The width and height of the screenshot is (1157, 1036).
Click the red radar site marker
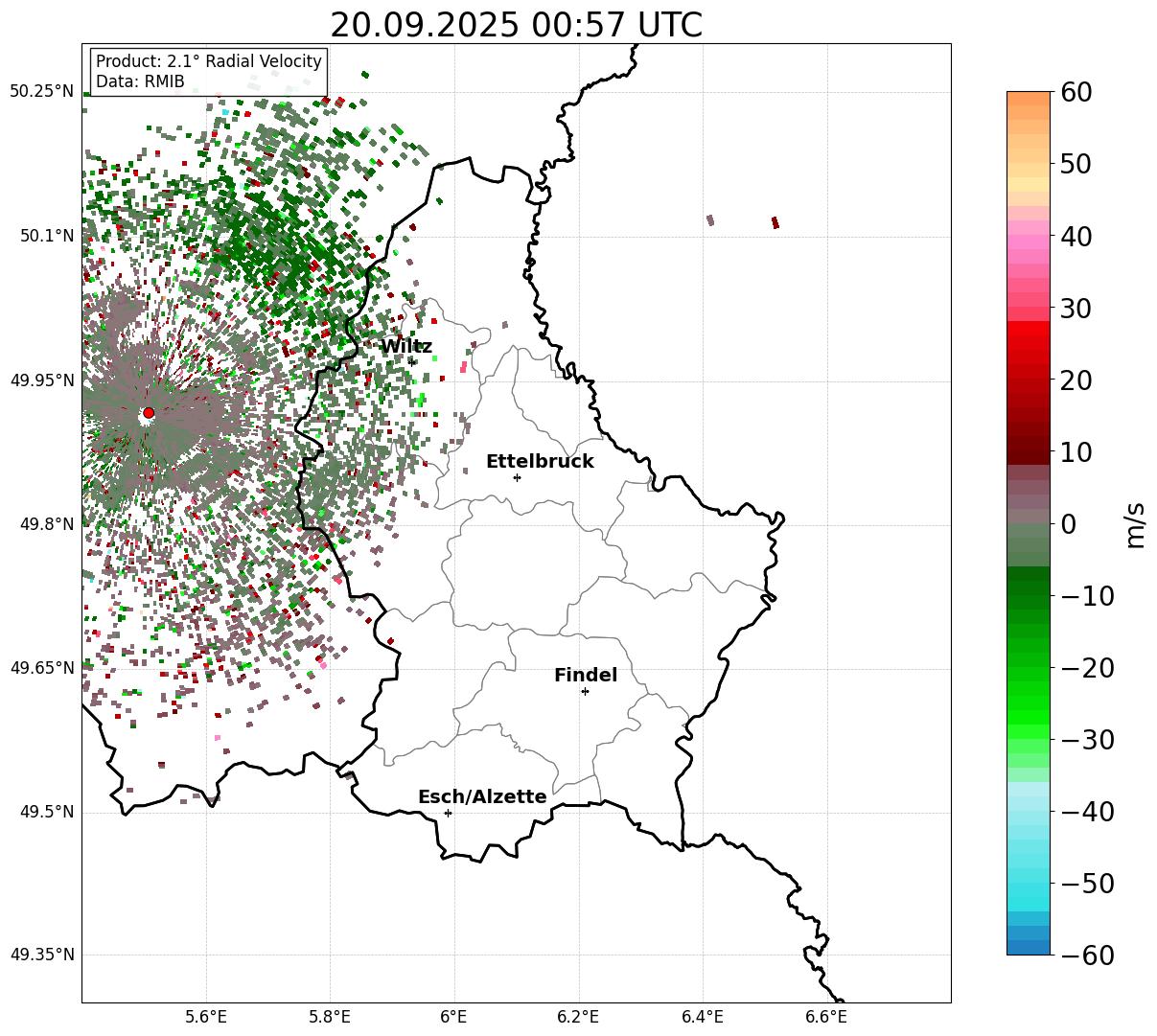[x=149, y=413]
